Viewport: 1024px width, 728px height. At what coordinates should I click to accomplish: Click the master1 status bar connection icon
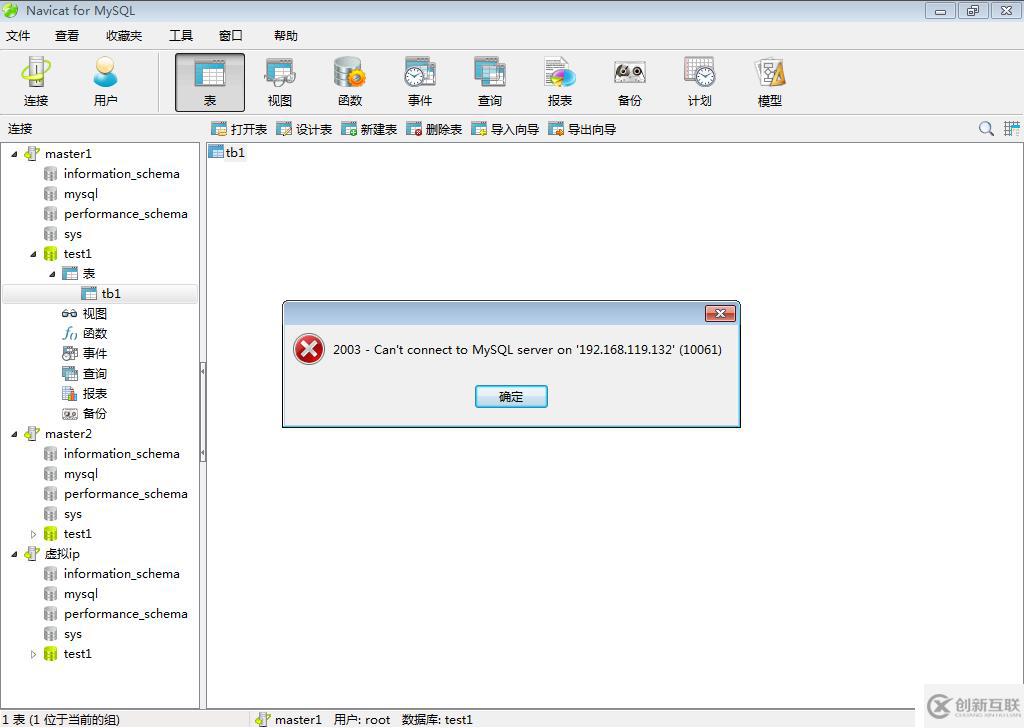(263, 720)
